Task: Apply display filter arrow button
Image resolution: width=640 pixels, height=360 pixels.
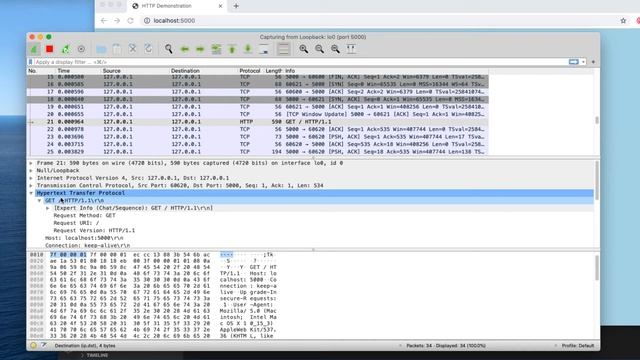Action: (x=574, y=62)
